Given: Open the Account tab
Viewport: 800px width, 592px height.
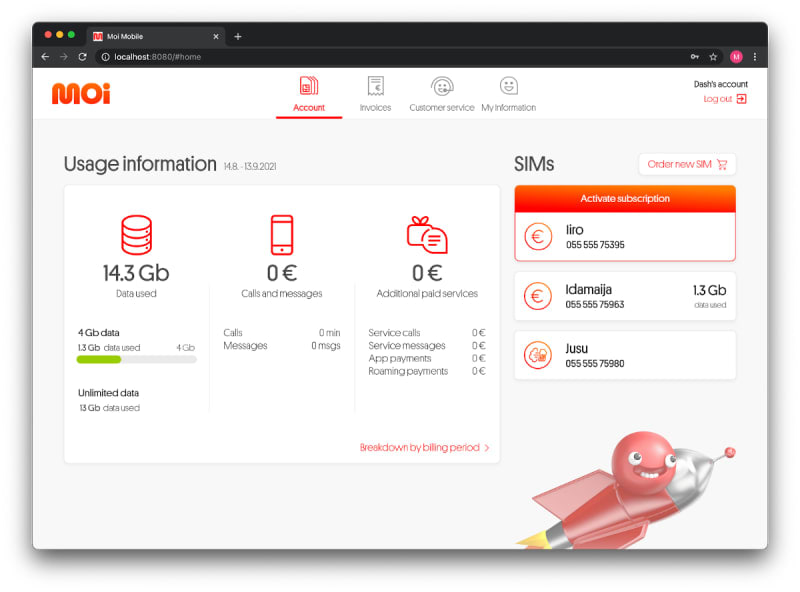Looking at the screenshot, I should [309, 95].
